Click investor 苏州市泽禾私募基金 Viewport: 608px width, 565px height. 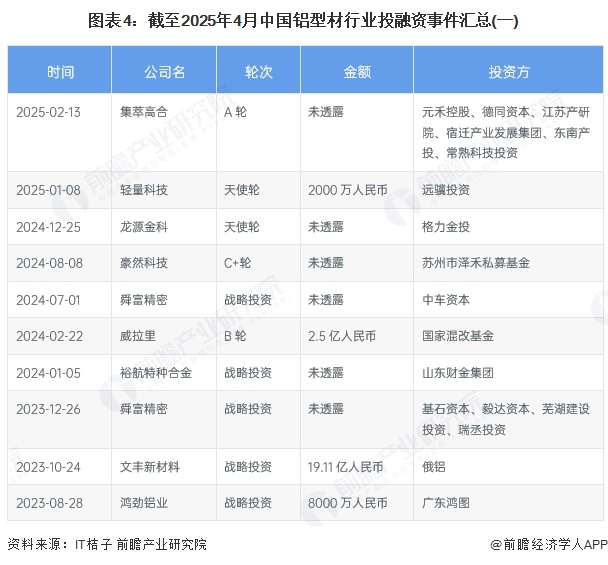476,263
